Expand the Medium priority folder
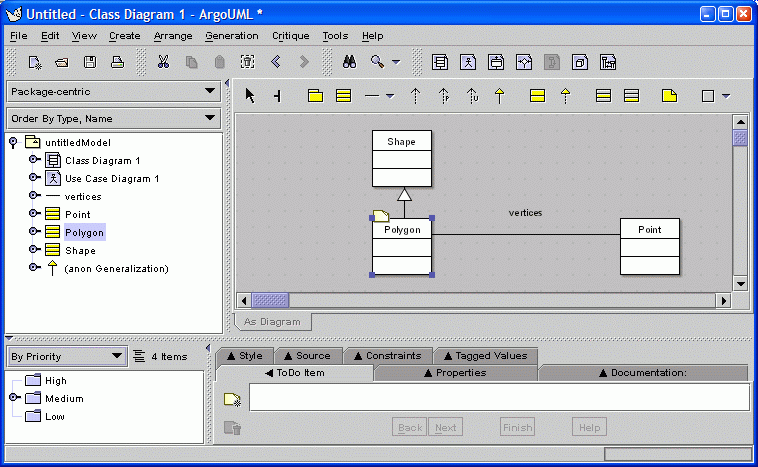Viewport: 758px width, 467px height. pos(15,397)
